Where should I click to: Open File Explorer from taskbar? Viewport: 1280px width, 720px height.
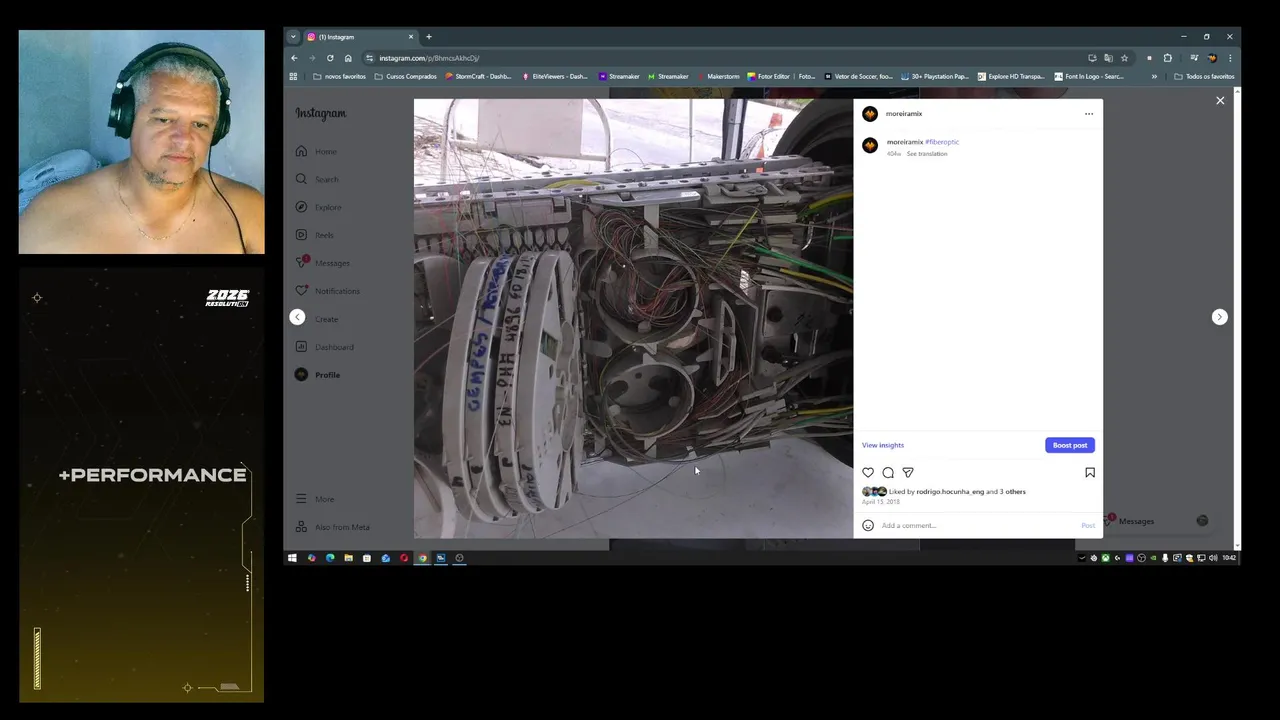[348, 558]
